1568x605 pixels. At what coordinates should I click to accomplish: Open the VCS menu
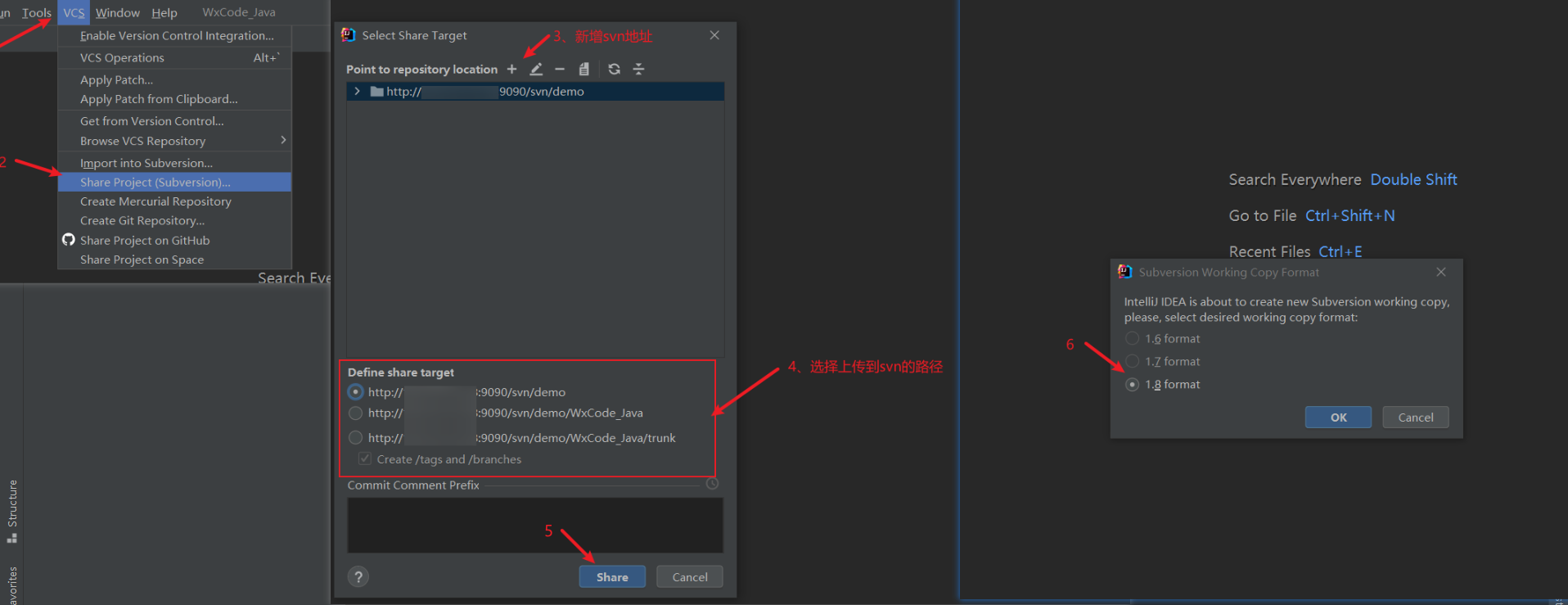(74, 12)
